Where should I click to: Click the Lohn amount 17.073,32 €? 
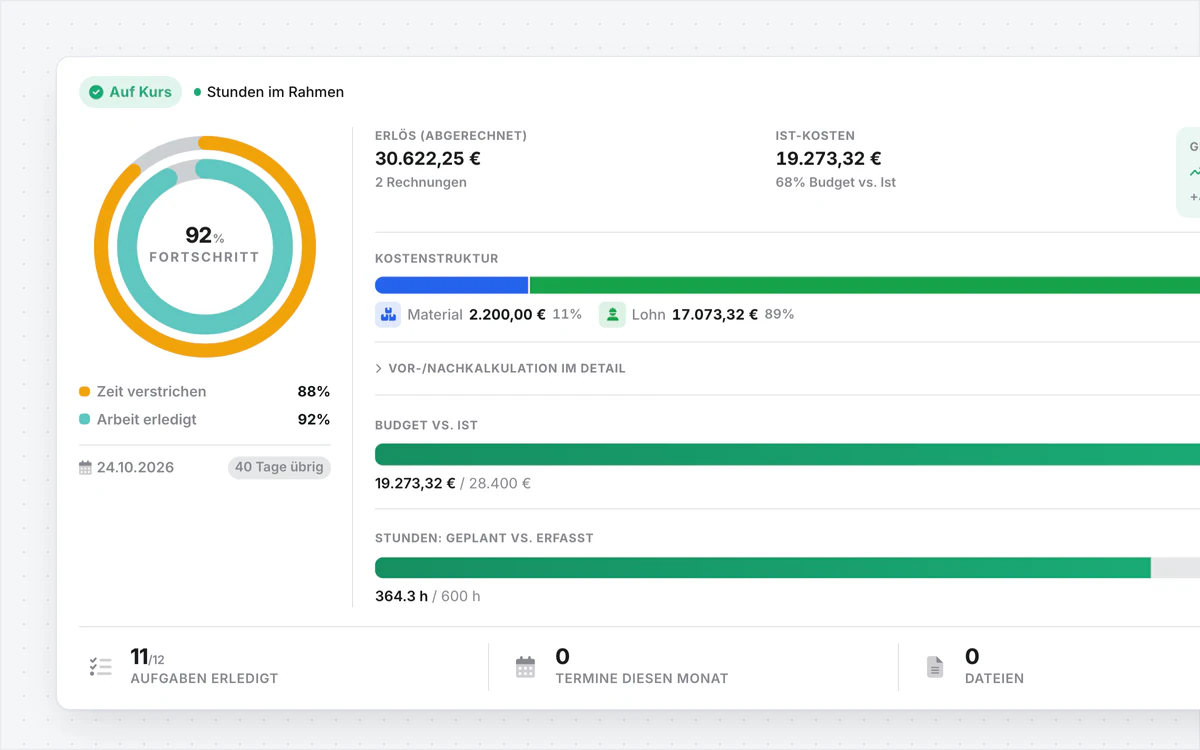point(715,314)
